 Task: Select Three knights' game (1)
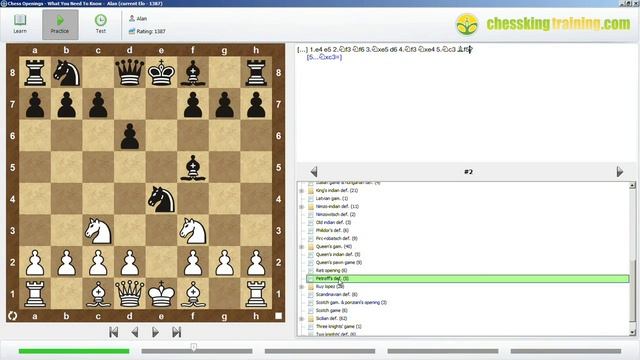coord(338,327)
